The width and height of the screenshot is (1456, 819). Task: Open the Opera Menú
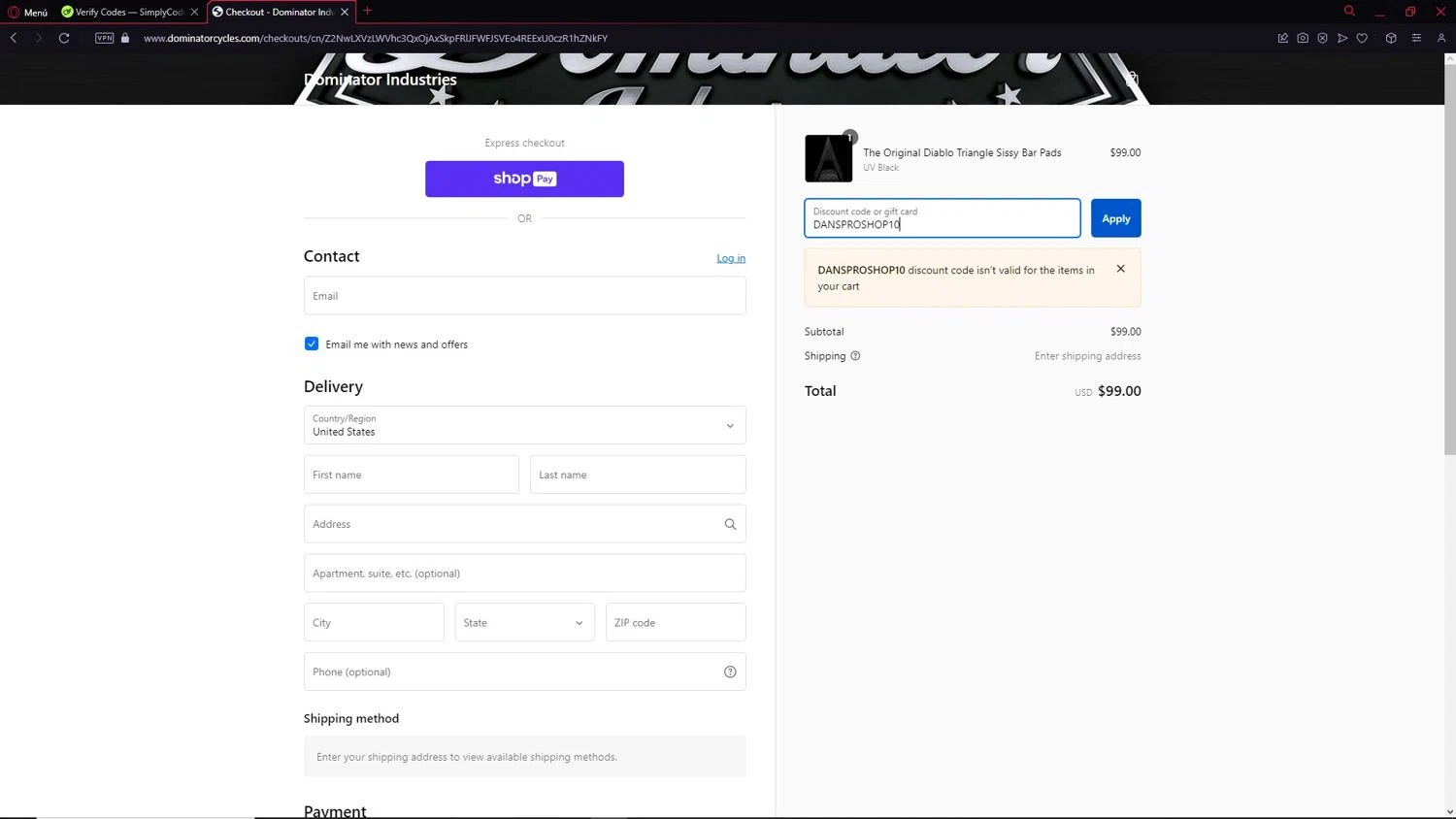point(27,12)
